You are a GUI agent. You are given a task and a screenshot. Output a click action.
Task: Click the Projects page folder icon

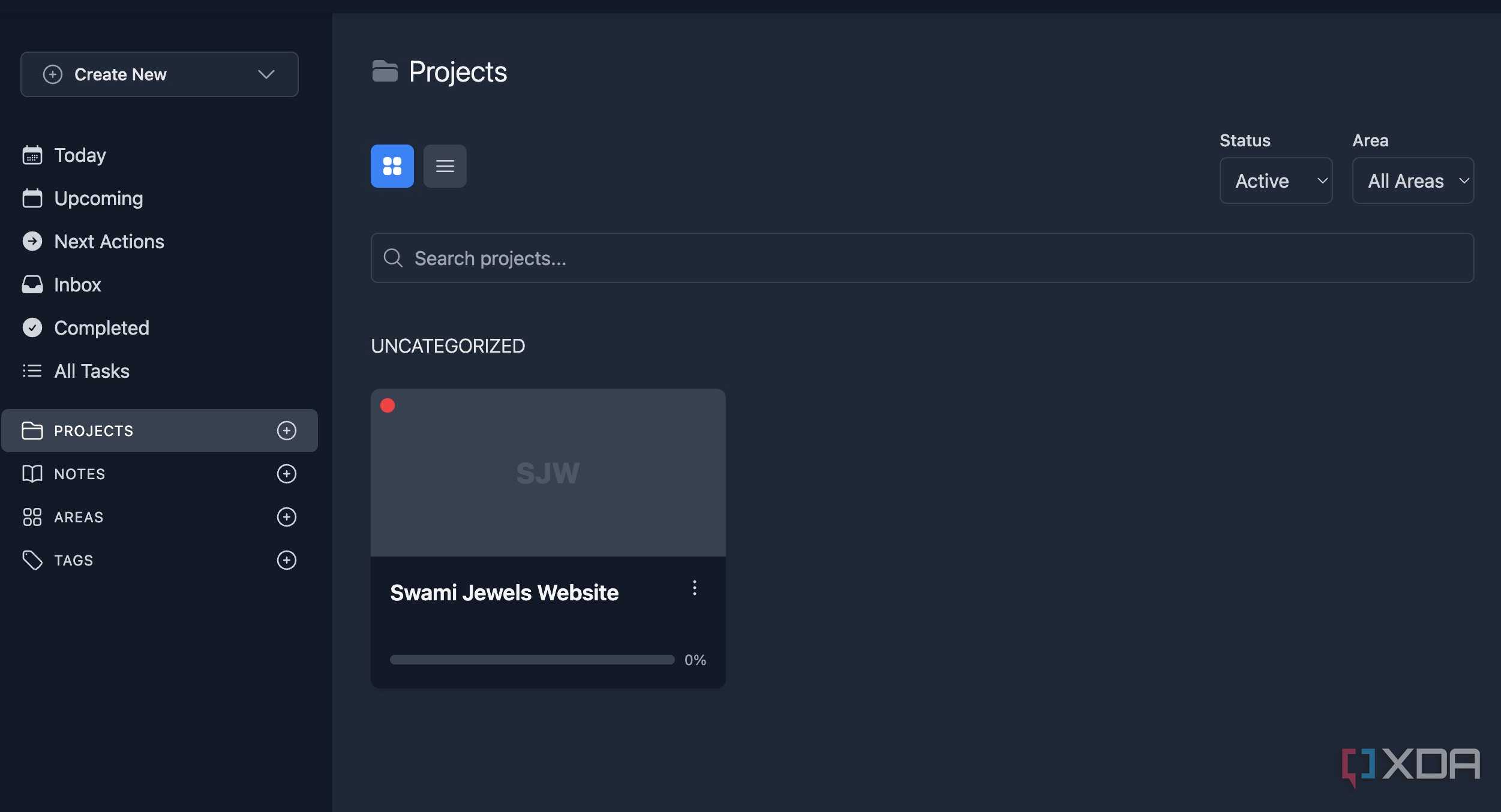[x=385, y=71]
